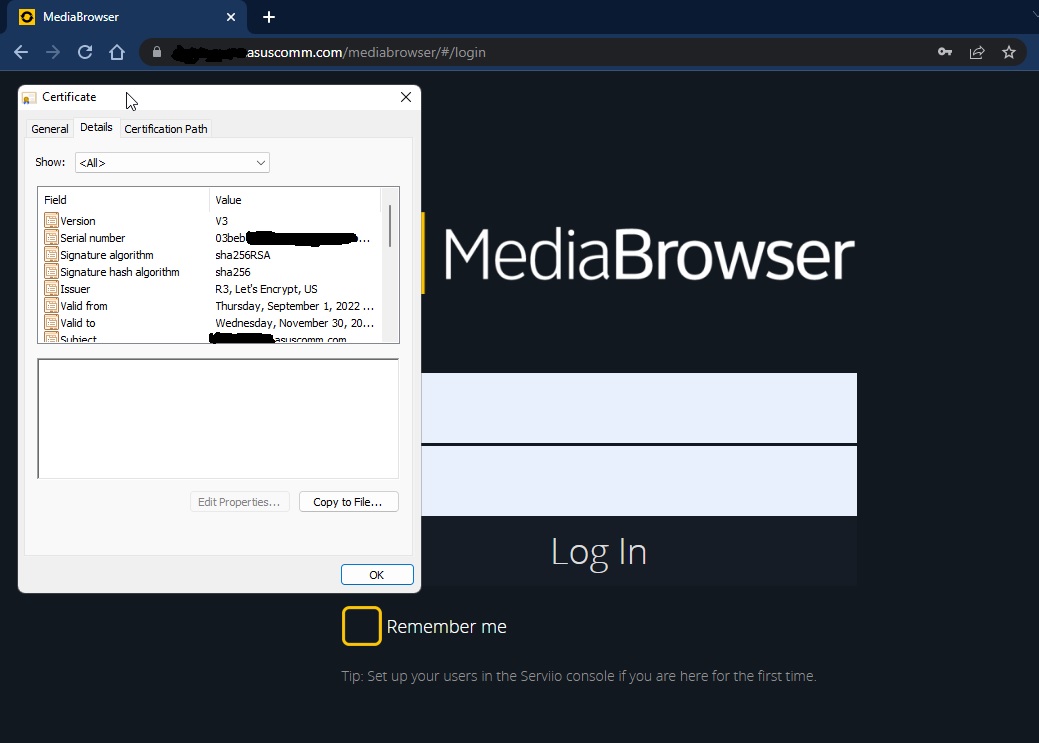Click the Copy to File button
1039x743 pixels.
tap(348, 502)
